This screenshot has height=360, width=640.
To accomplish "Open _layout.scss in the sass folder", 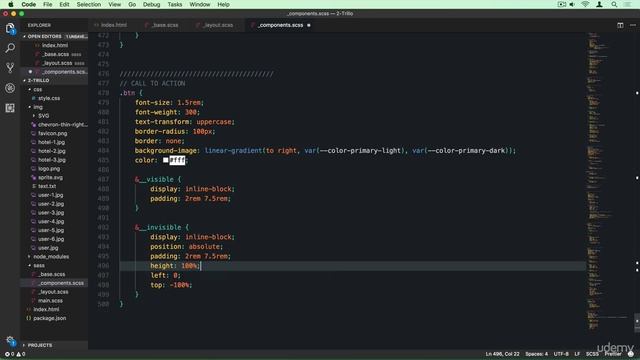I will point(53,292).
